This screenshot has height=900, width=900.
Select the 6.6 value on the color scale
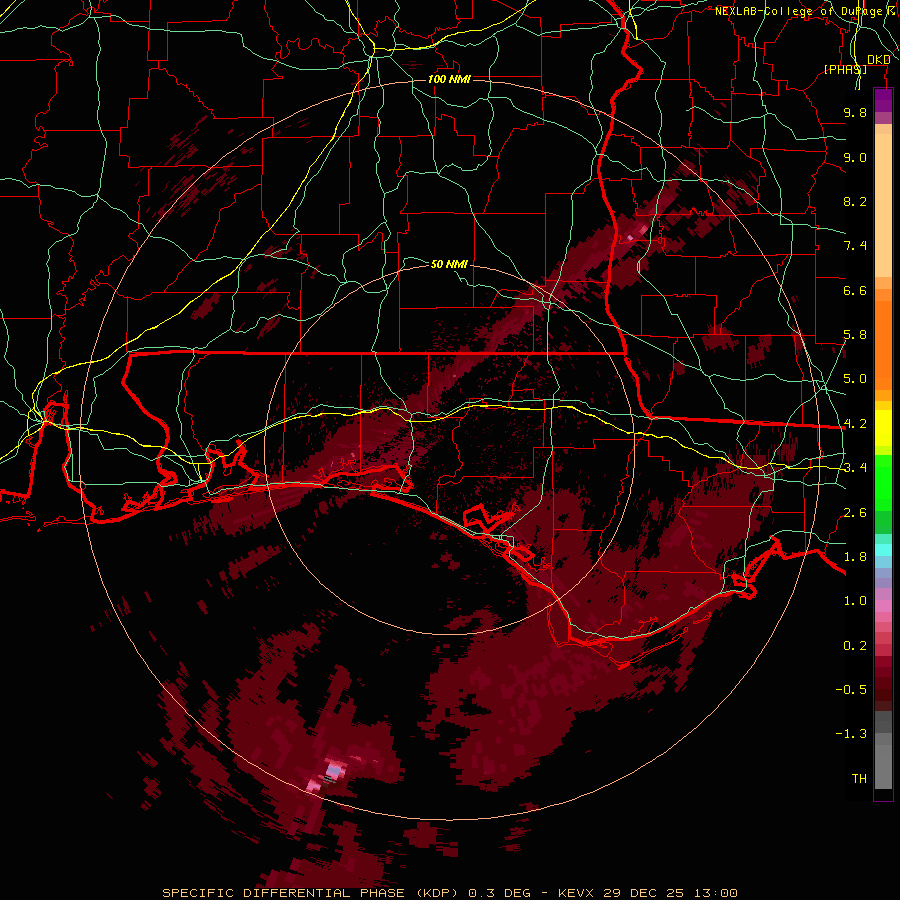[x=855, y=290]
